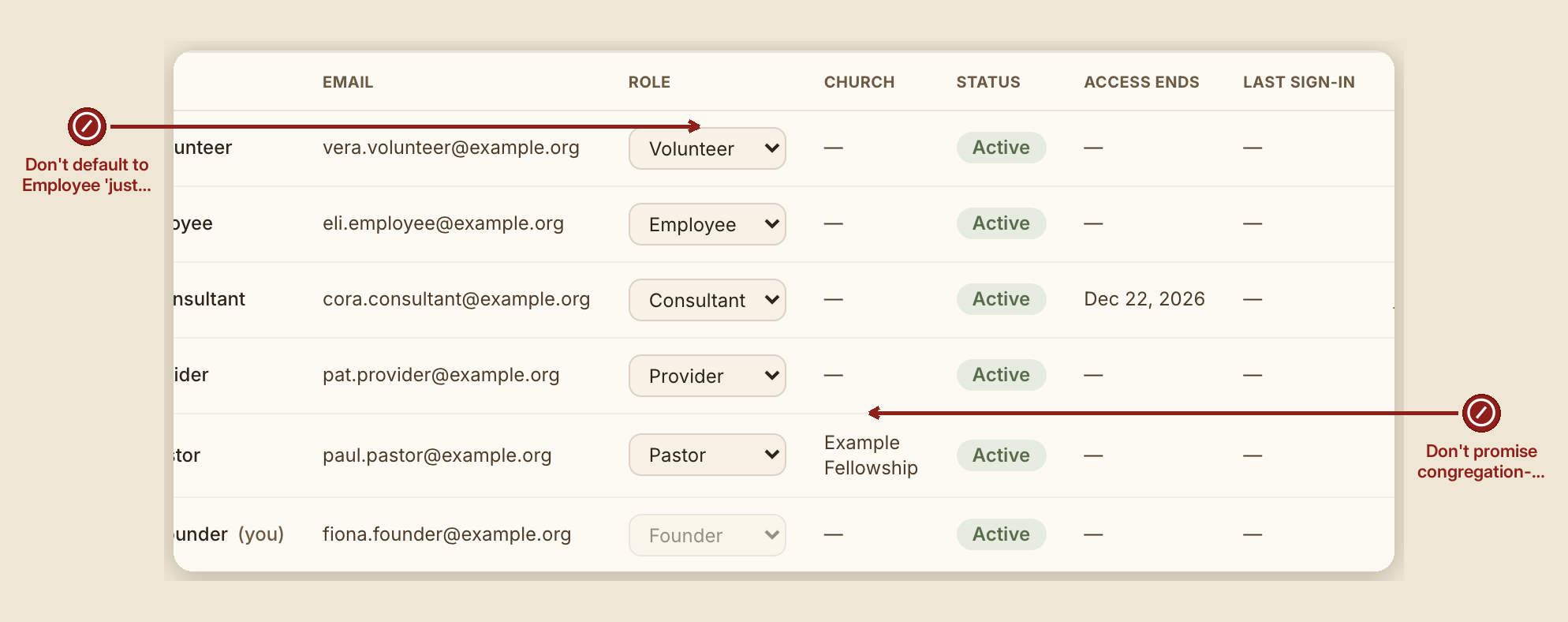This screenshot has height=622, width=1568.
Task: Click access end date Dec 22, 2026
Action: (x=1144, y=299)
